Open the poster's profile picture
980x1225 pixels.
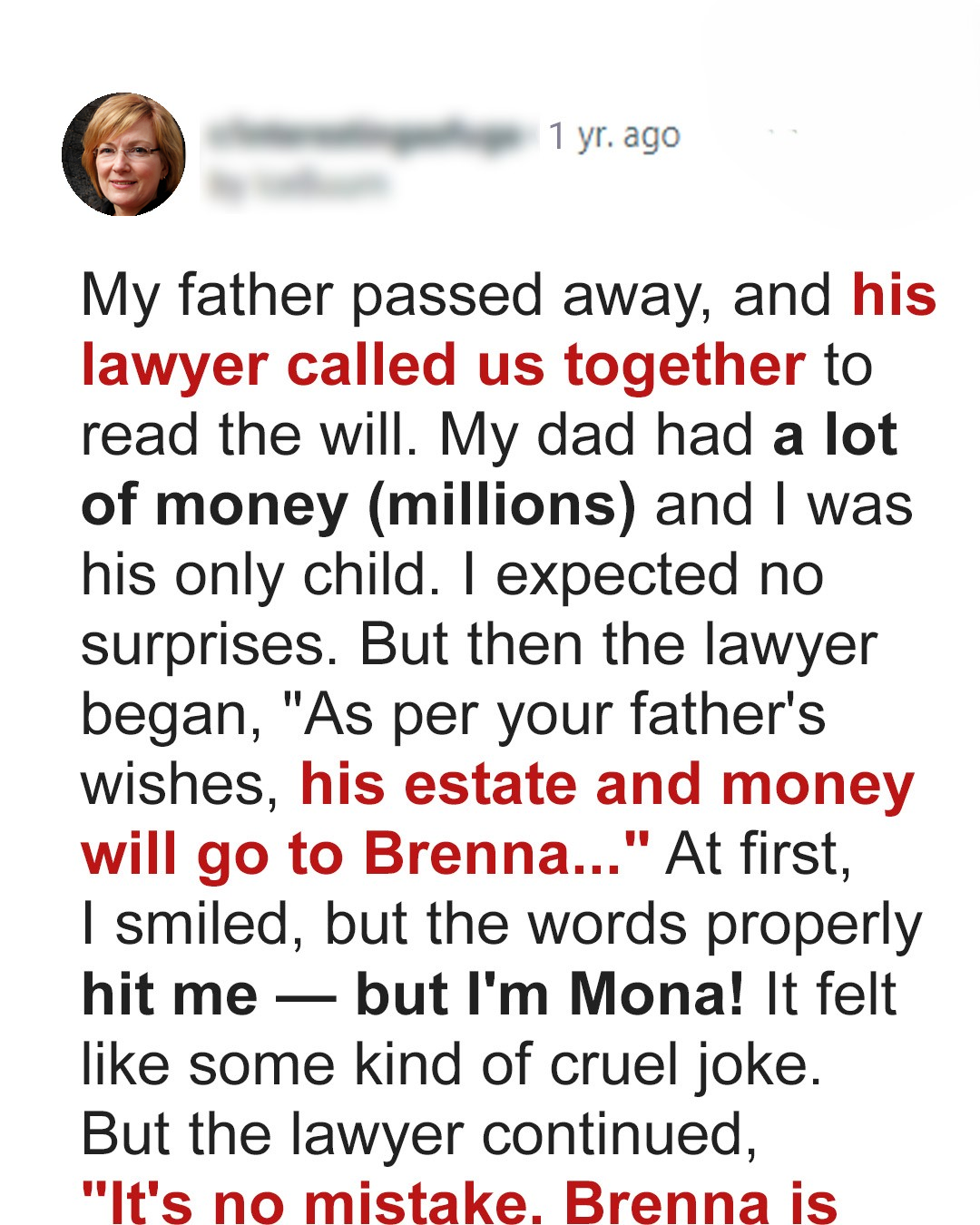tap(123, 154)
